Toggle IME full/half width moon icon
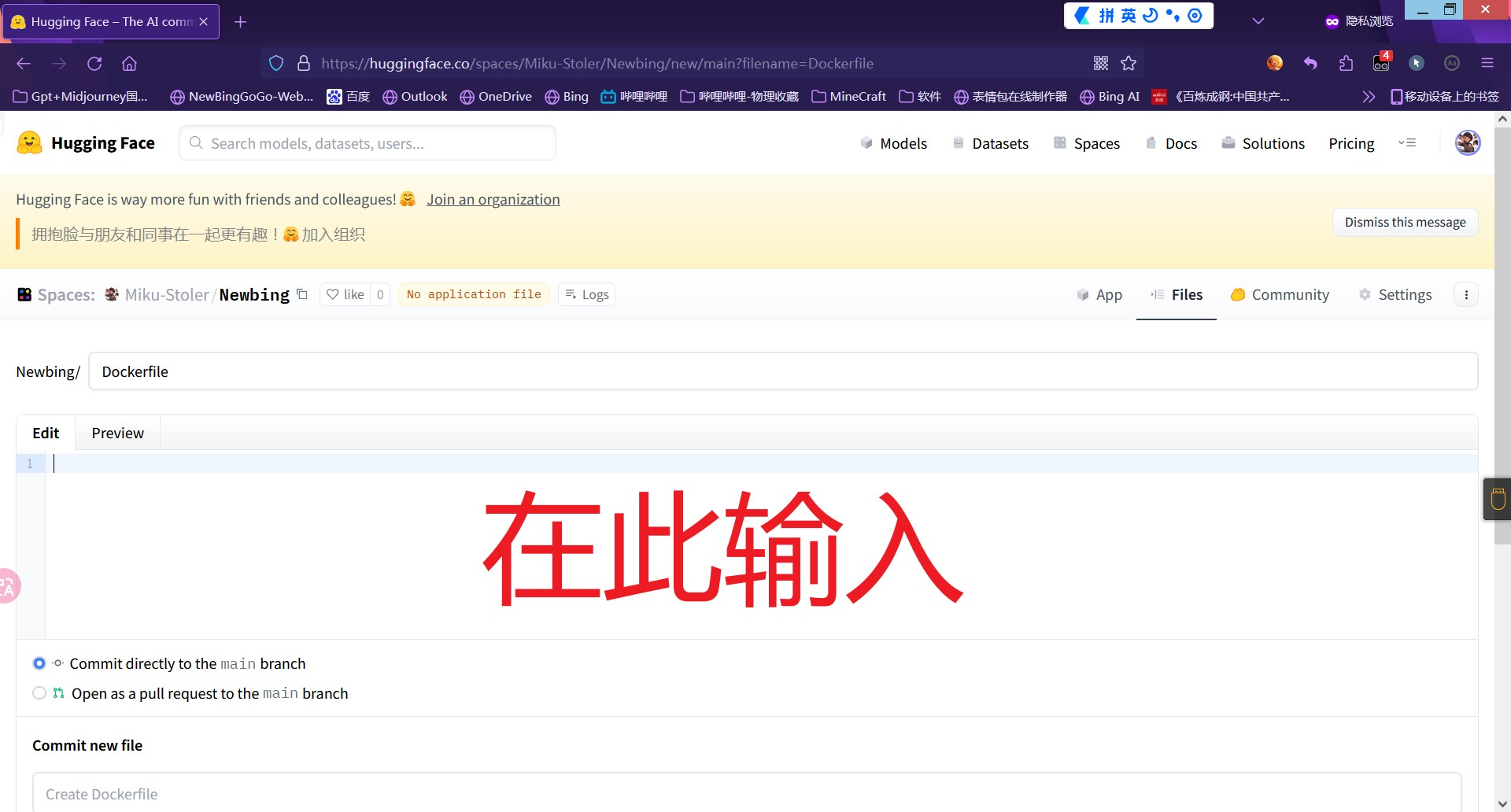Screen dimensions: 1511x812 pos(1150,16)
